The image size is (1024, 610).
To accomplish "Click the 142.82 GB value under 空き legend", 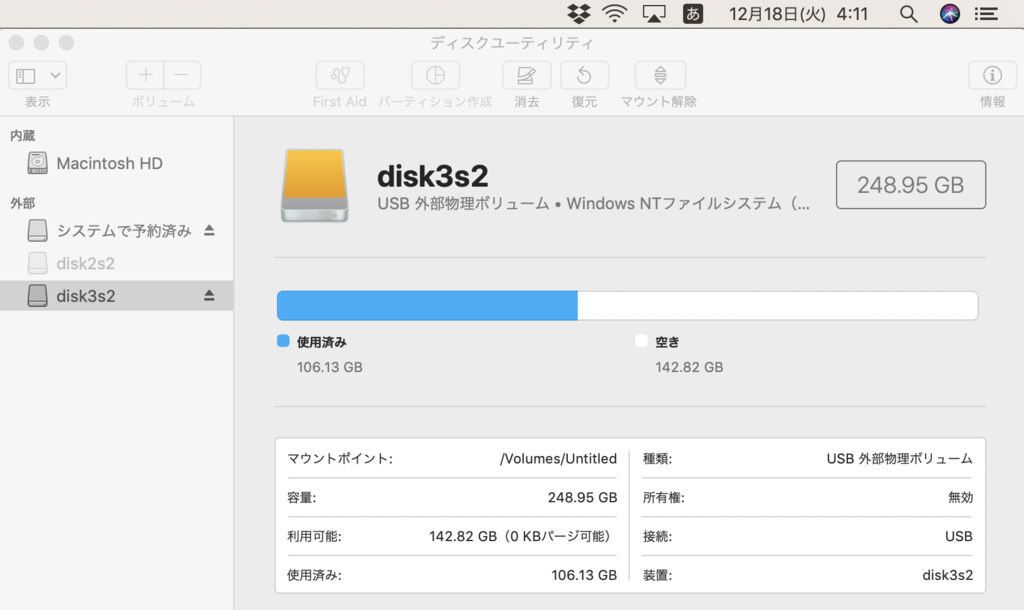I will pos(689,368).
